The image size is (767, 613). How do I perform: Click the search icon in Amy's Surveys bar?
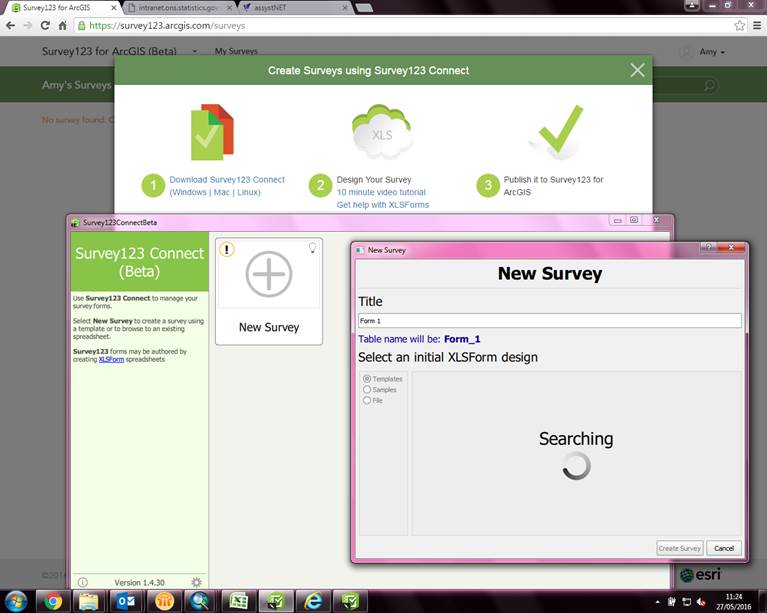click(710, 86)
